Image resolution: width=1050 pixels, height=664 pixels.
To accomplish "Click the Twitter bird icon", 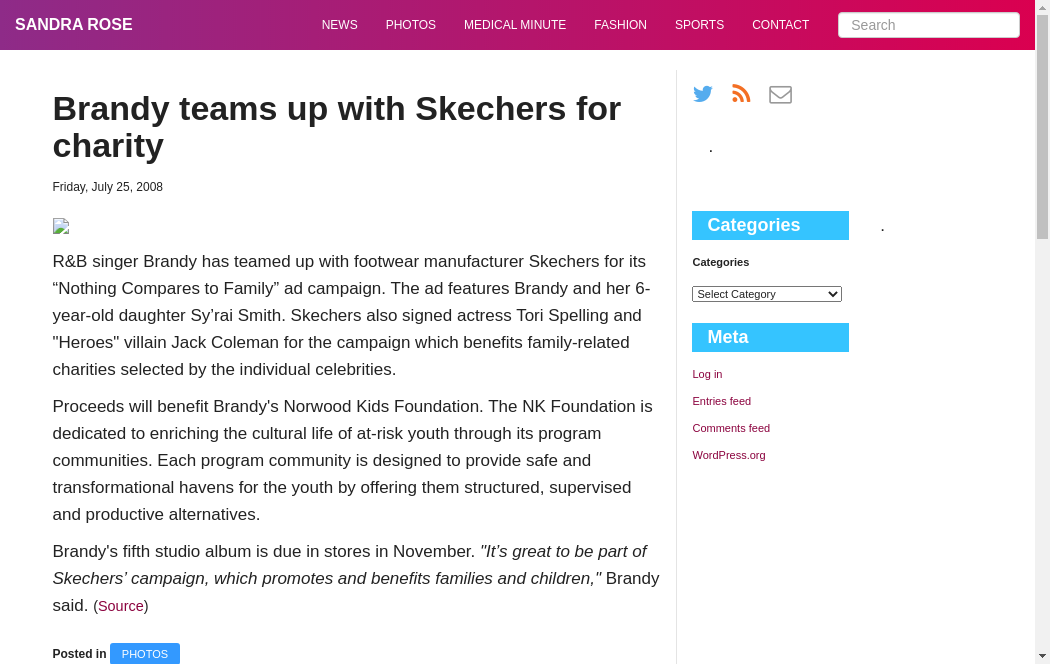I will (x=703, y=94).
